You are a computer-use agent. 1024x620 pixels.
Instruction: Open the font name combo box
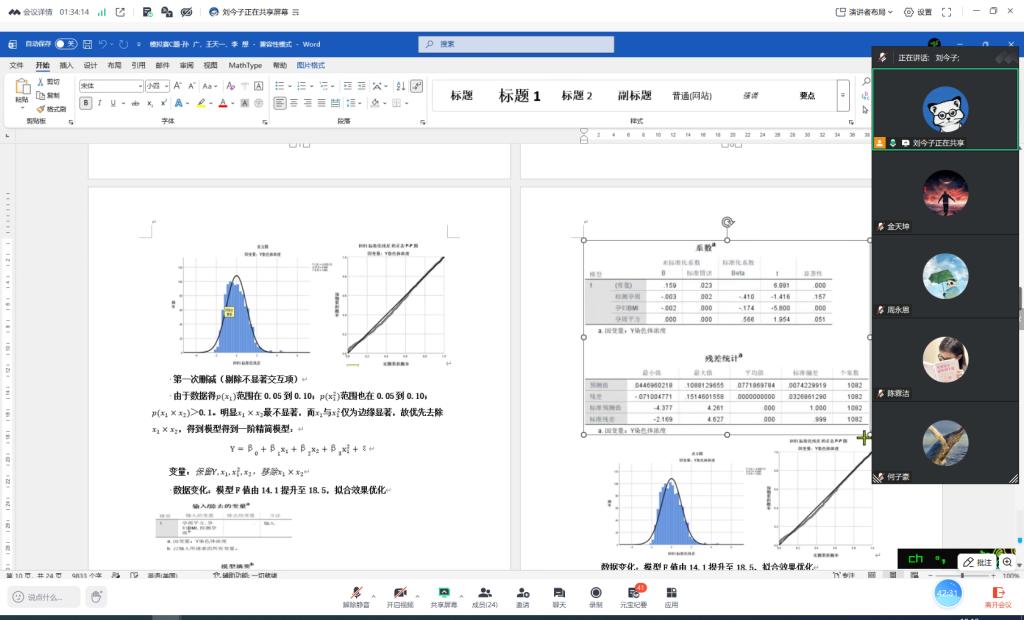pyautogui.click(x=111, y=86)
